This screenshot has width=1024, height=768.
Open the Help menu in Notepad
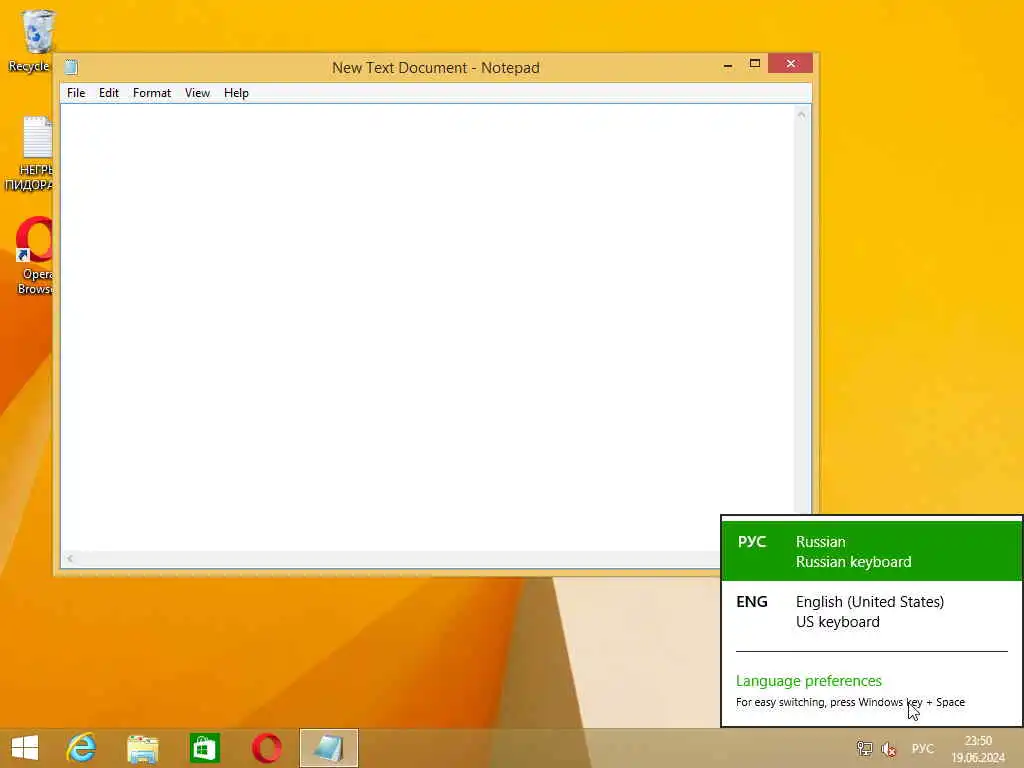tap(236, 93)
